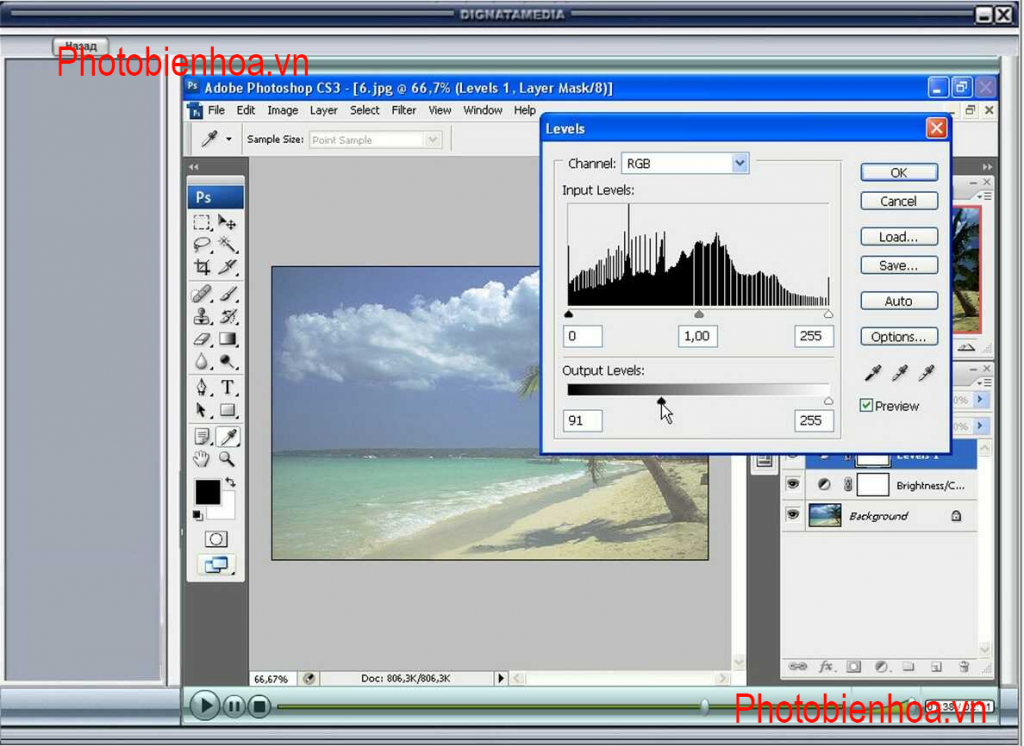This screenshot has width=1024, height=746.
Task: Open the Image menu
Action: [x=283, y=110]
